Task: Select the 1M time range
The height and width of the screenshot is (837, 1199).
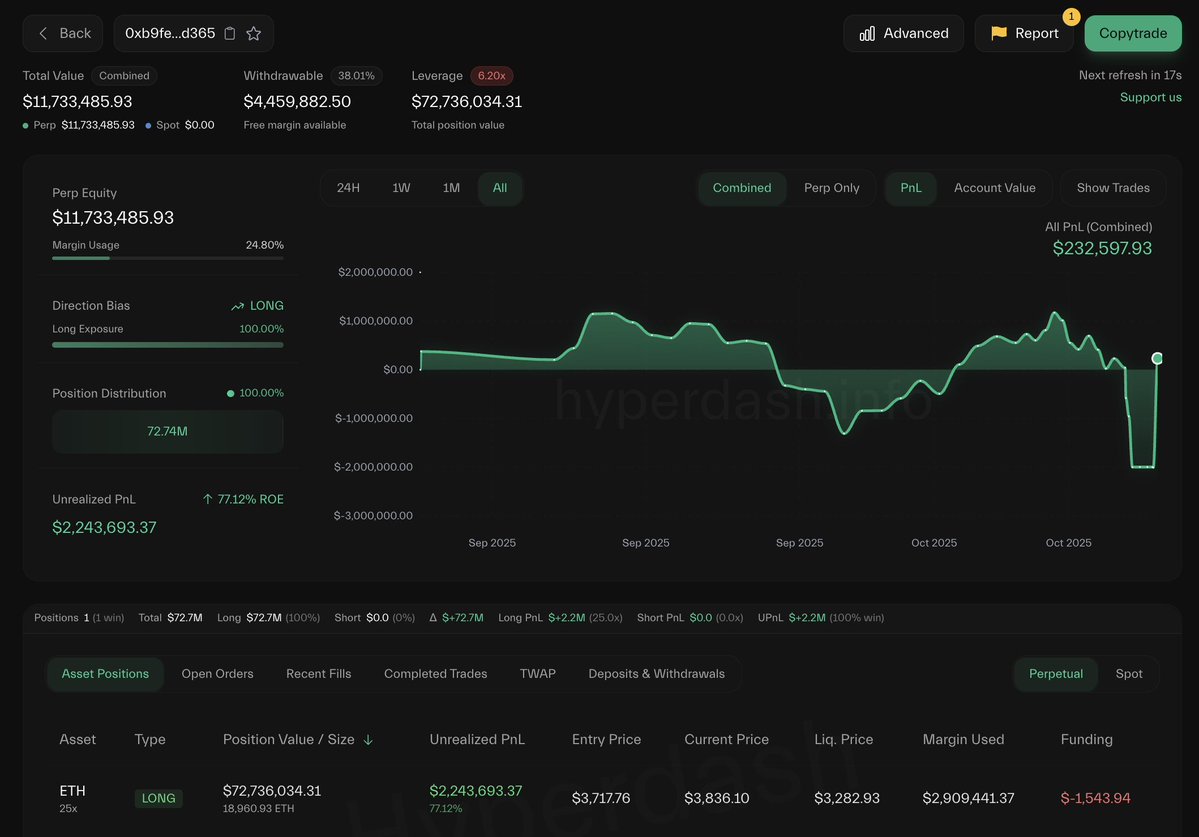Action: pos(451,188)
